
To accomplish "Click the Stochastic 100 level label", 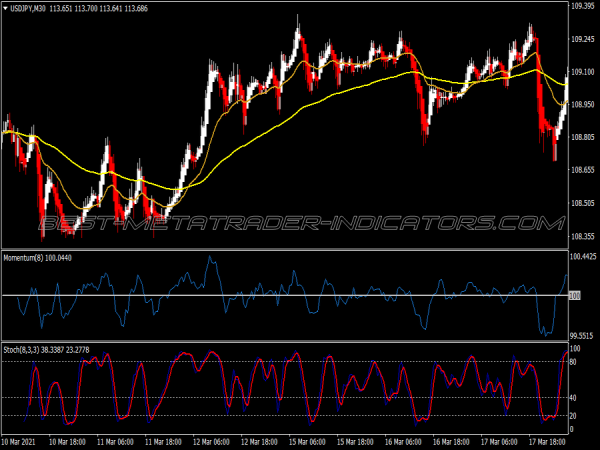I will tap(575, 349).
